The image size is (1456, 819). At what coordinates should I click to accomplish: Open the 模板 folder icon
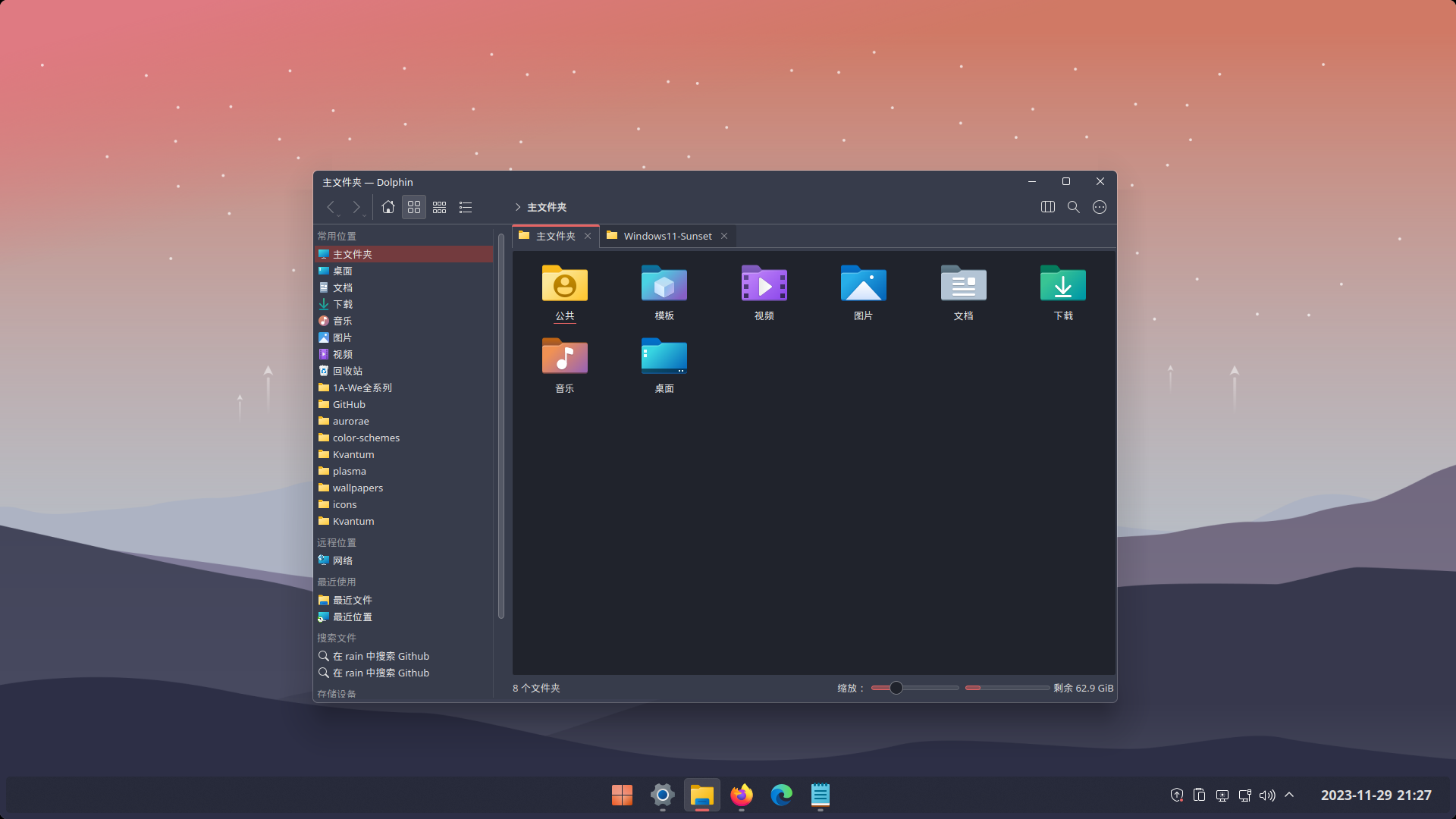[x=664, y=284]
